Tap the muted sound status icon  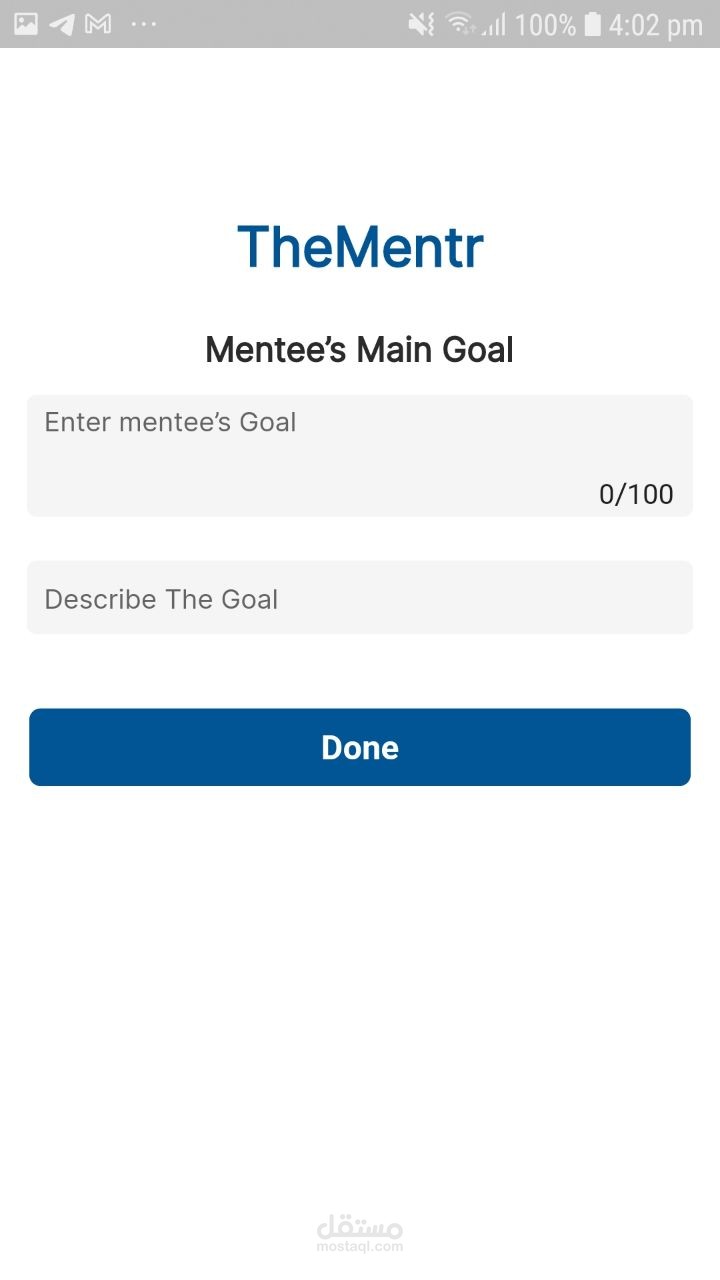click(x=422, y=24)
